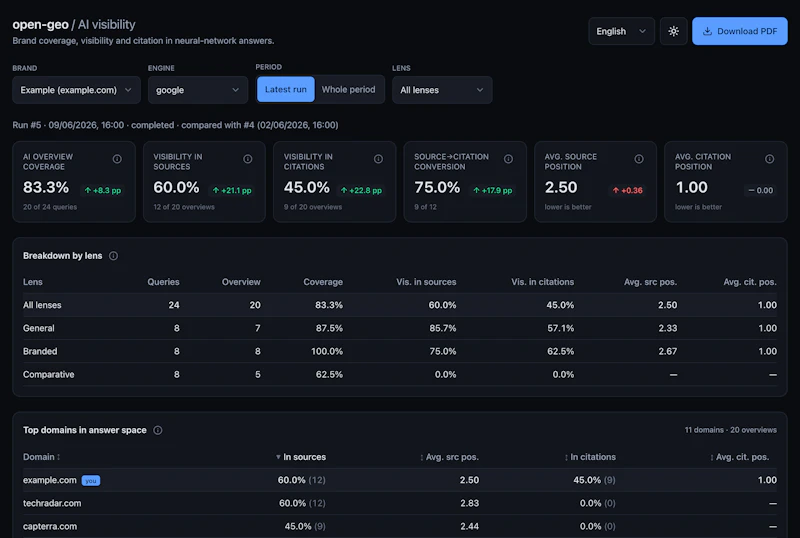
Task: Sort top domains by Avg. cit. pos.
Action: tap(739, 457)
